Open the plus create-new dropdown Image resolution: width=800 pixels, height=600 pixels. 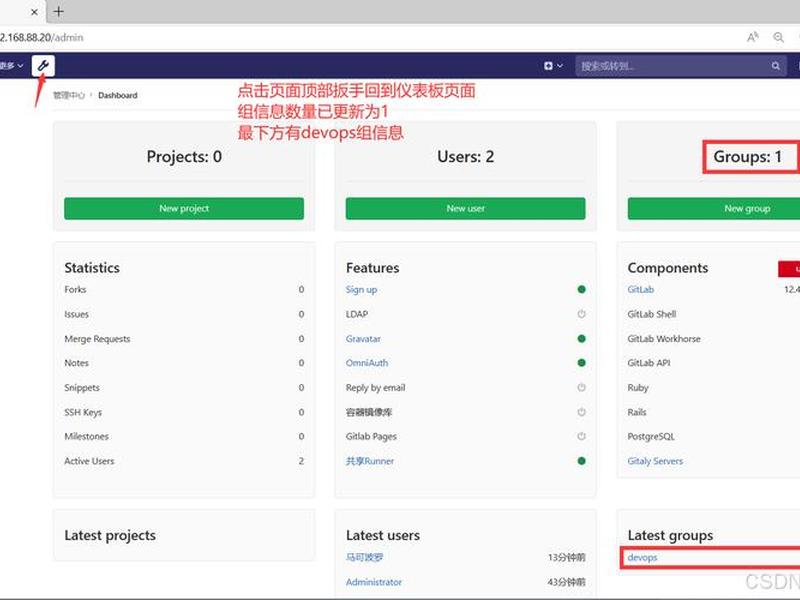pyautogui.click(x=553, y=66)
